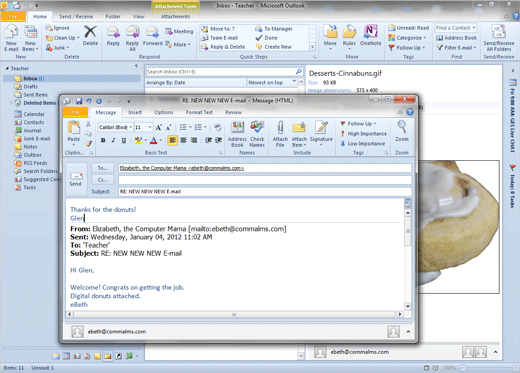Toggle High Importance tag on message
This screenshot has width=520, height=373.
point(363,134)
